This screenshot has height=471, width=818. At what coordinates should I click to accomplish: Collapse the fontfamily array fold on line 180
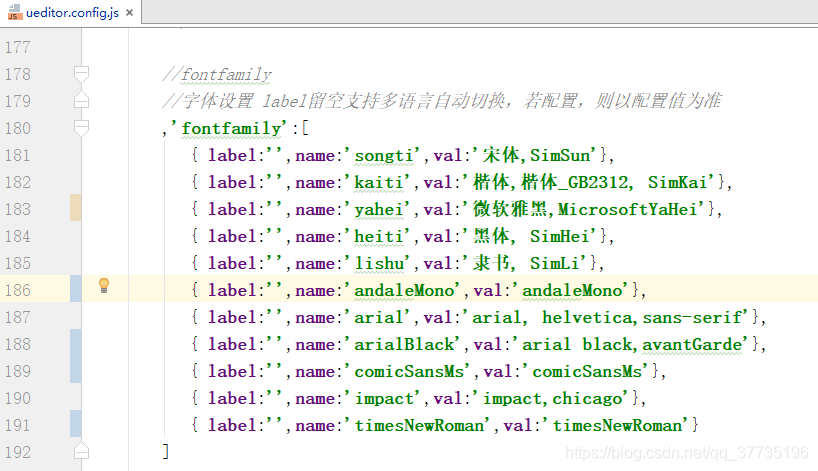coord(81,128)
